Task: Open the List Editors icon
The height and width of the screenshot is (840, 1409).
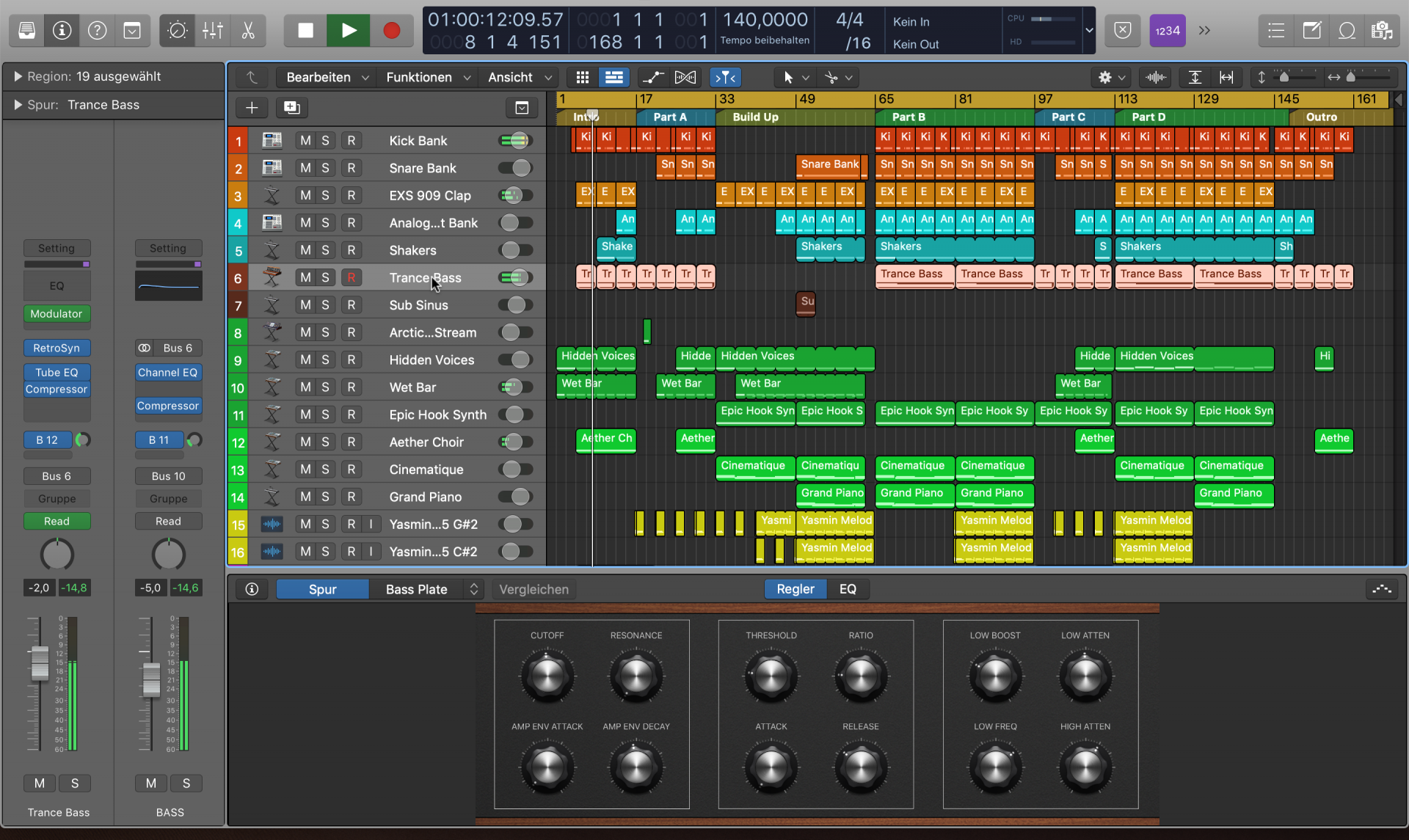Action: click(x=1276, y=30)
